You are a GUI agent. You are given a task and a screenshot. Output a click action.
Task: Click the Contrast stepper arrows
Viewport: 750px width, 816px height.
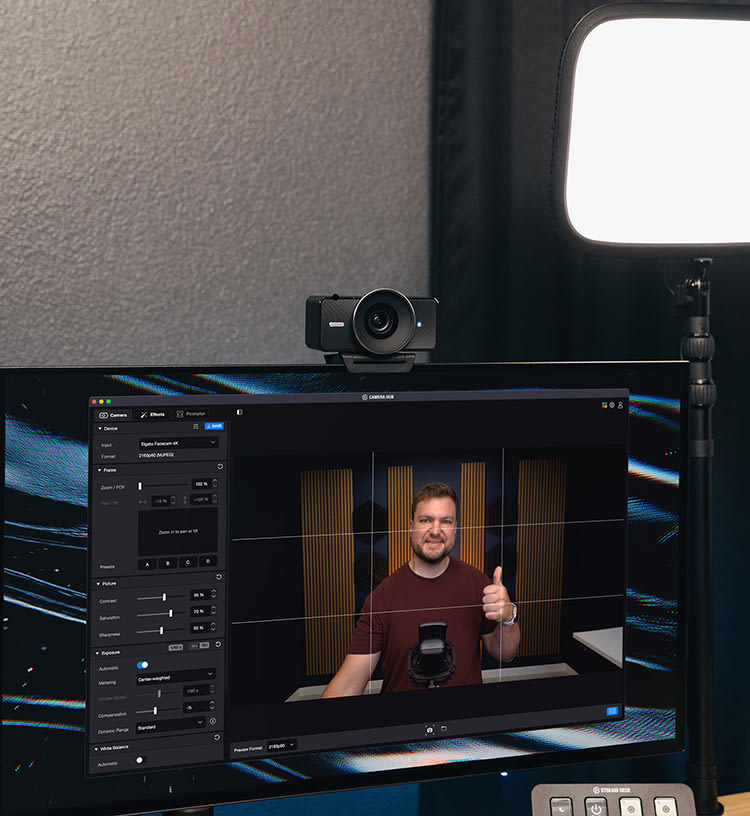(213, 593)
